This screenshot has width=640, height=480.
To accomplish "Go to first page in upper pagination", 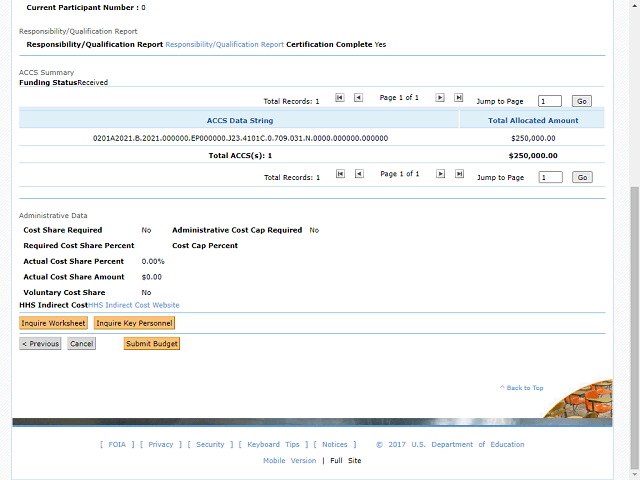I will (x=340, y=98).
